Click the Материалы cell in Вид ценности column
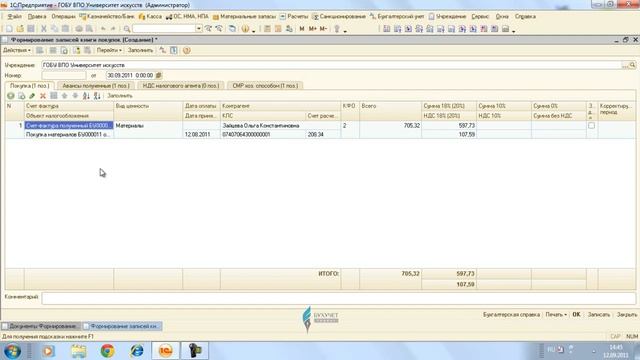The width and height of the screenshot is (640, 360). coord(148,126)
